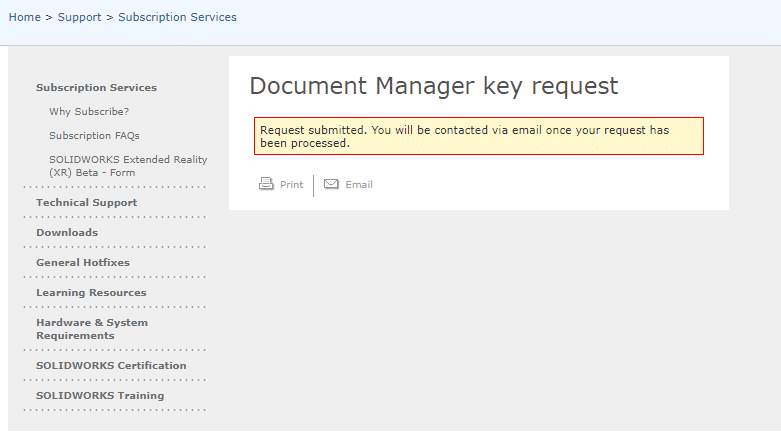Click the Request submitted notification box

[479, 136]
